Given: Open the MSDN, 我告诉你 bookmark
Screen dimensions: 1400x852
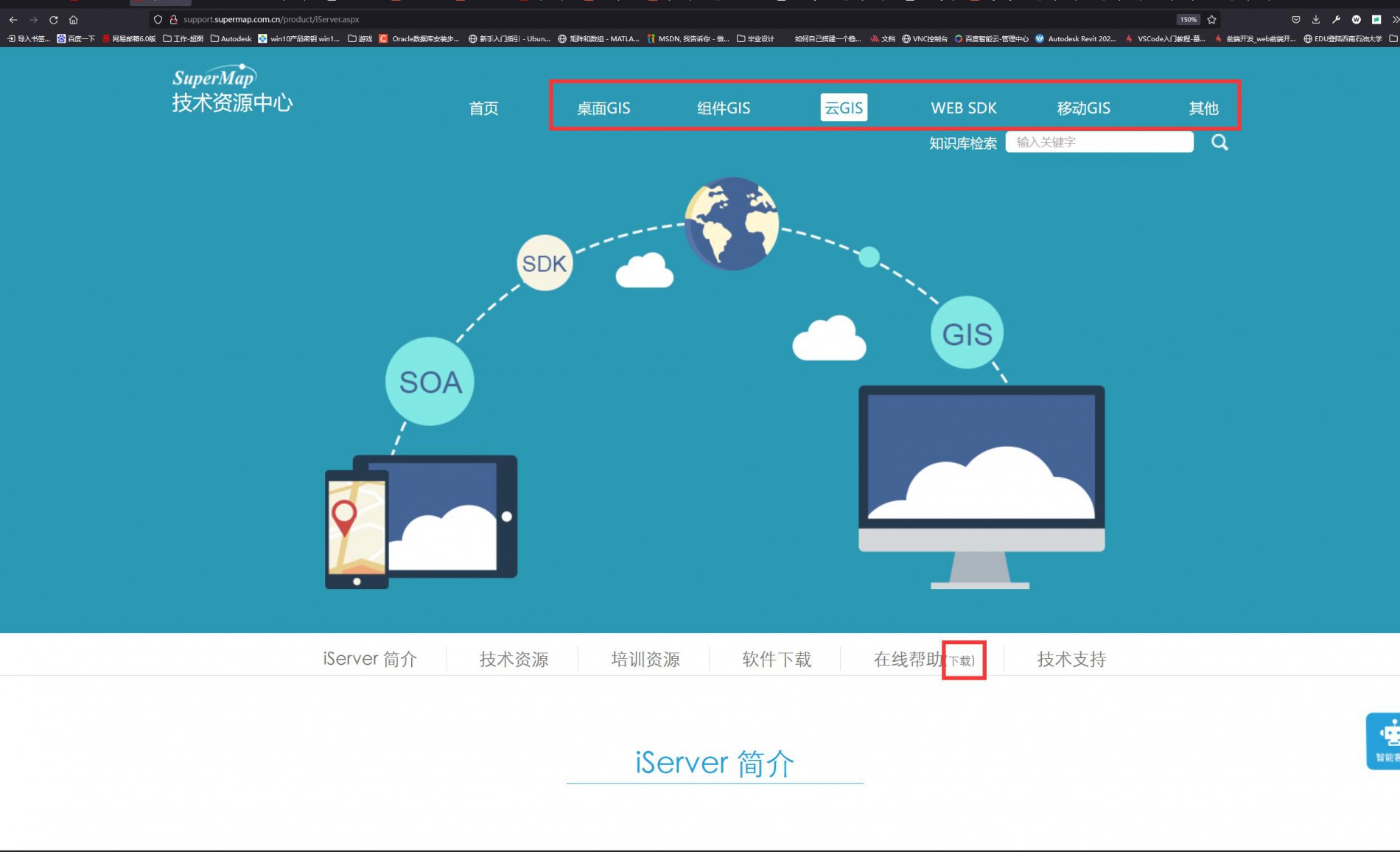Looking at the screenshot, I should 687,39.
